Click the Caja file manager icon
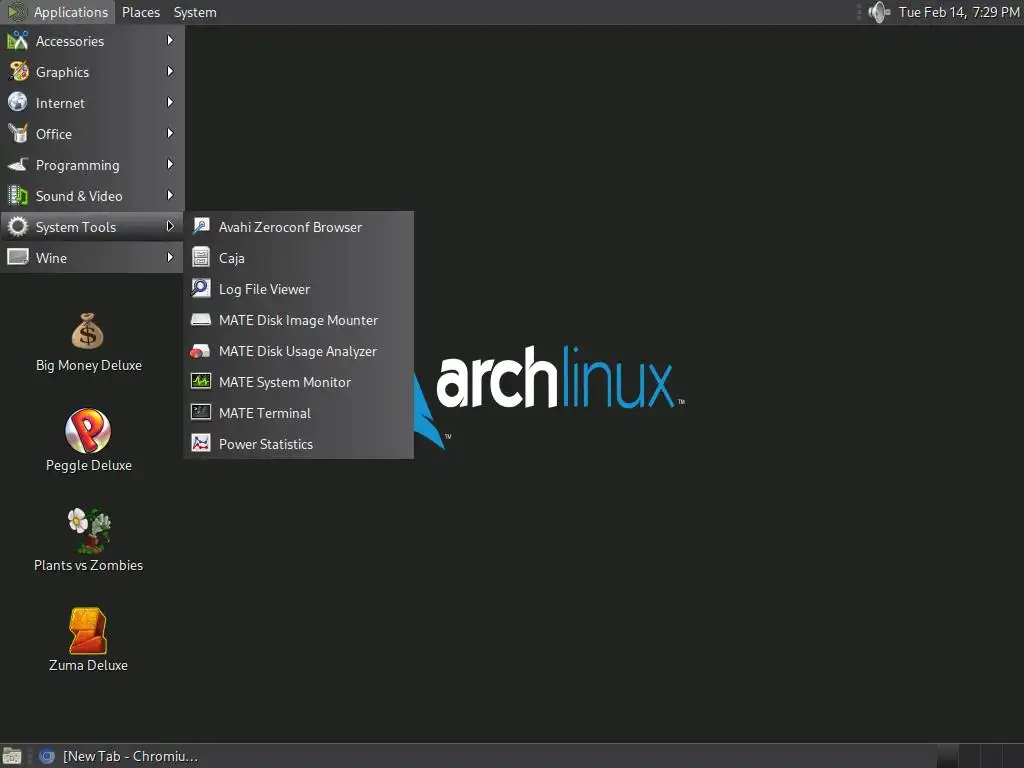Viewport: 1024px width, 768px height. [201, 257]
